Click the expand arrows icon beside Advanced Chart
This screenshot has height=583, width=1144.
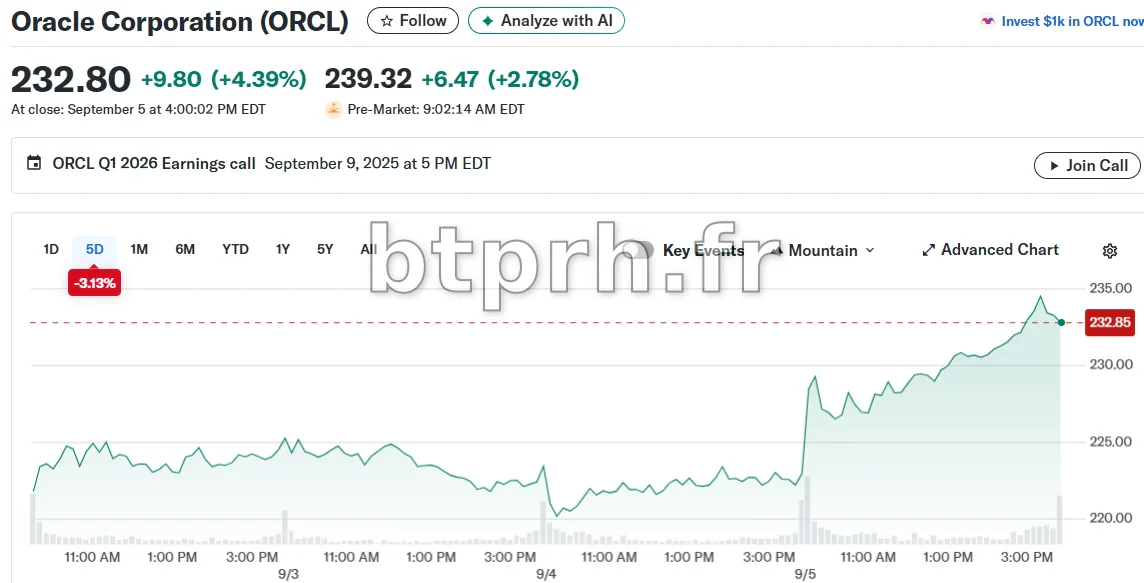[928, 250]
